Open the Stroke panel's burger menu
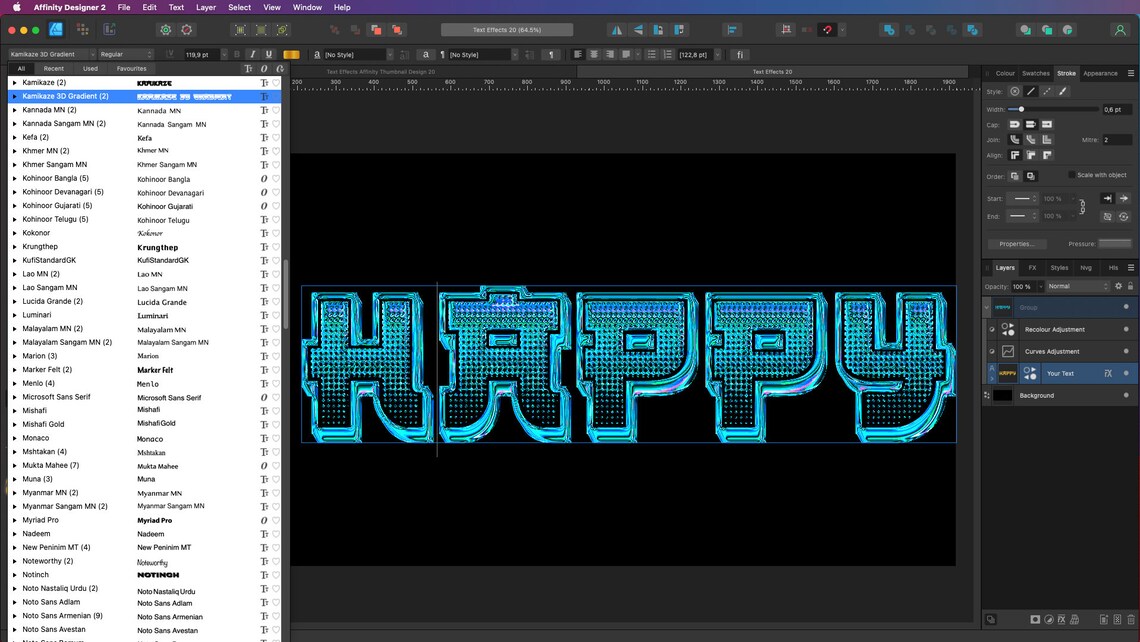 coord(1133,72)
